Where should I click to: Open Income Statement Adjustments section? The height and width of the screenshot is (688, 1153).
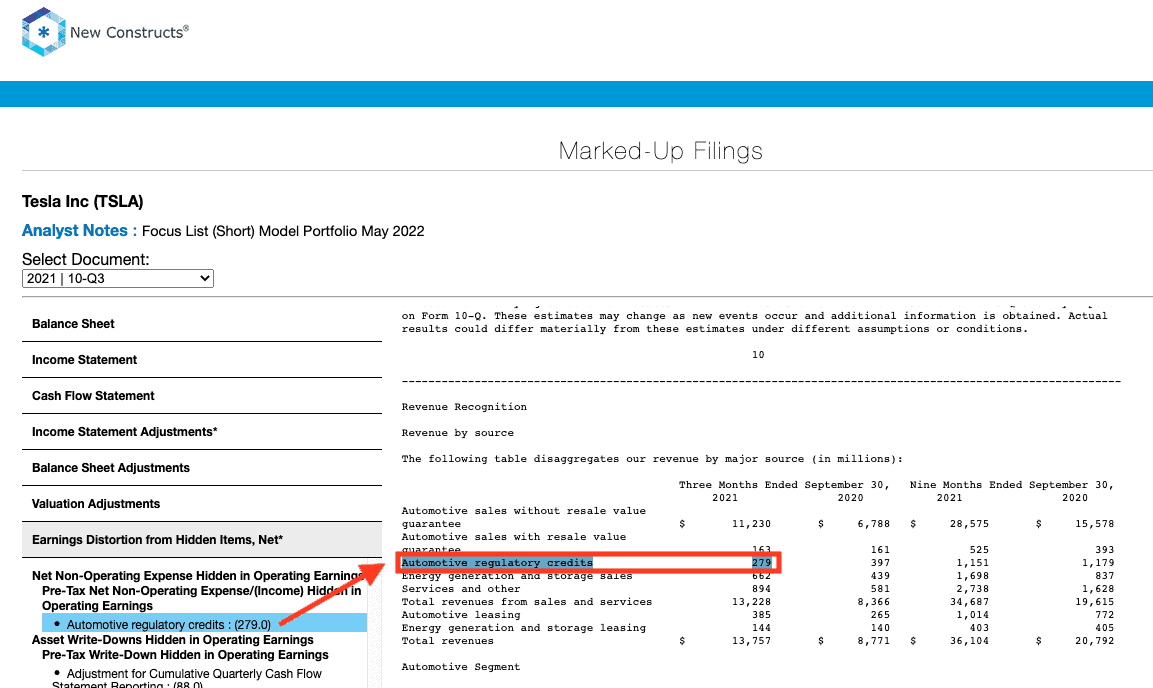click(x=201, y=432)
